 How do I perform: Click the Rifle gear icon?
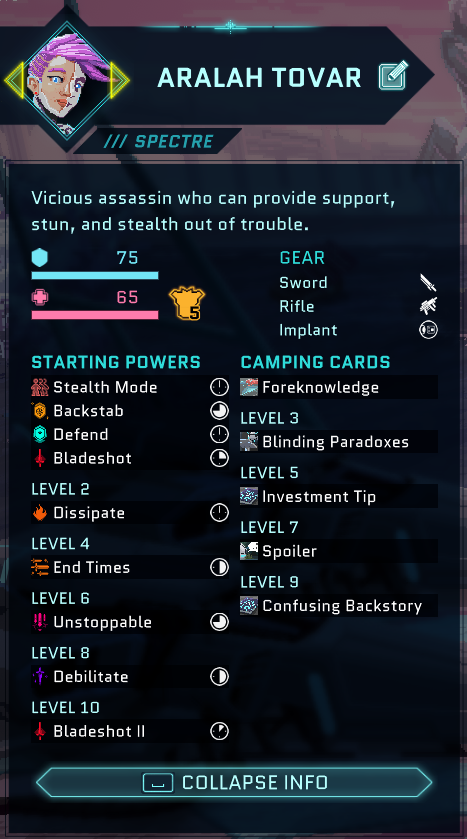428,306
